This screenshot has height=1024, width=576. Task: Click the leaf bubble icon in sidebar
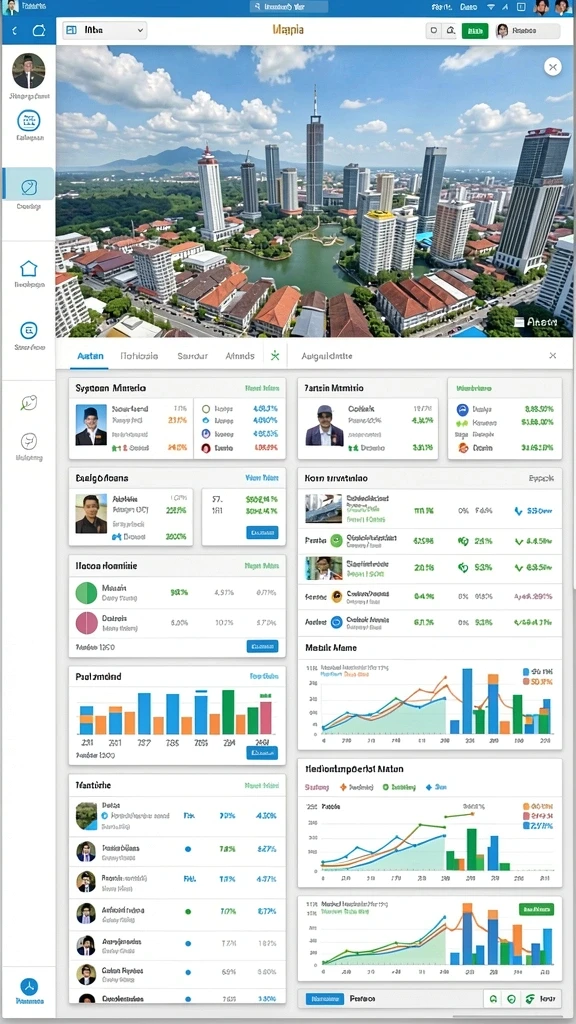point(29,403)
